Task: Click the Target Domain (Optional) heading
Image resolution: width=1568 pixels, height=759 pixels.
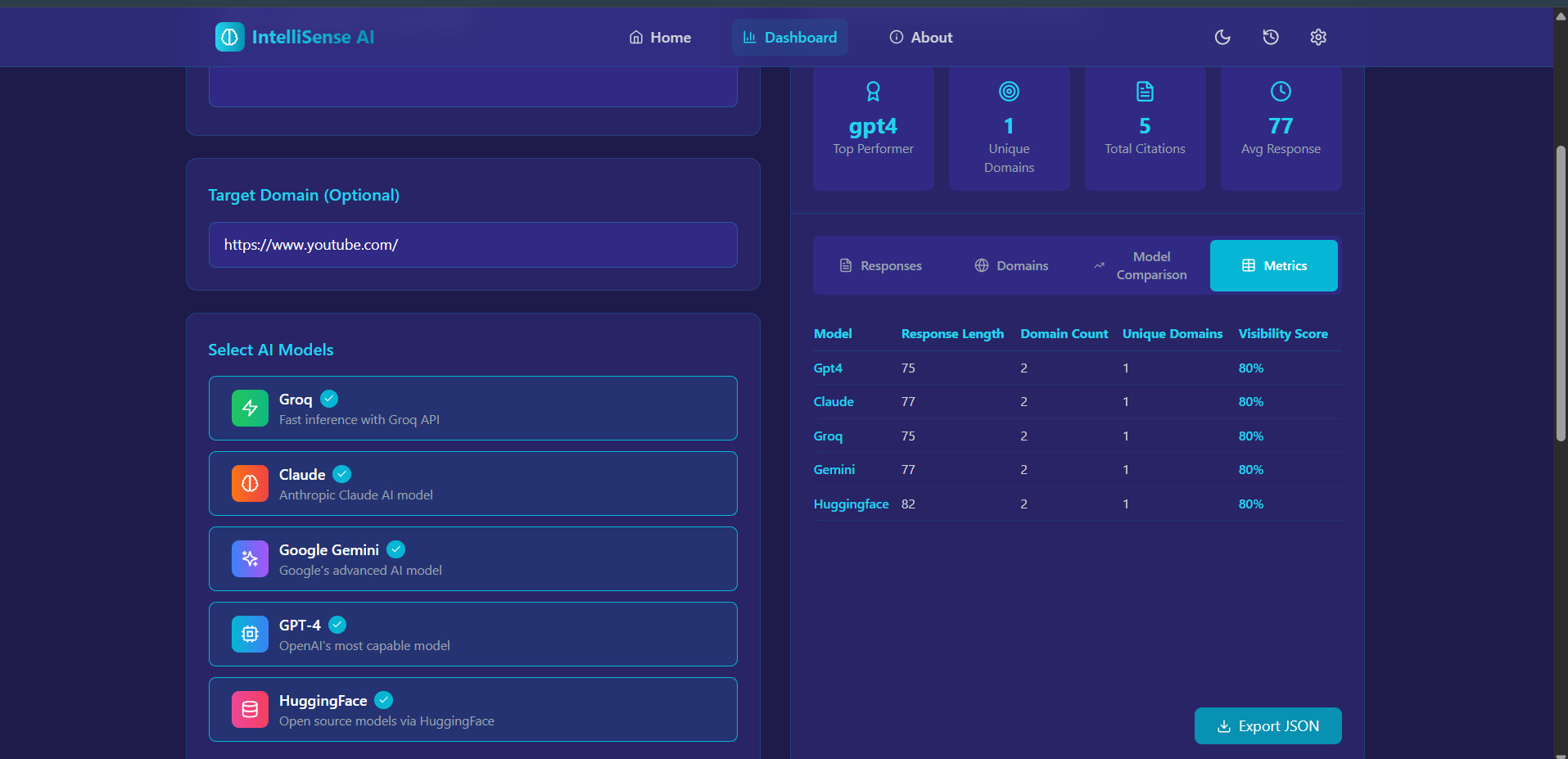Action: click(x=304, y=195)
